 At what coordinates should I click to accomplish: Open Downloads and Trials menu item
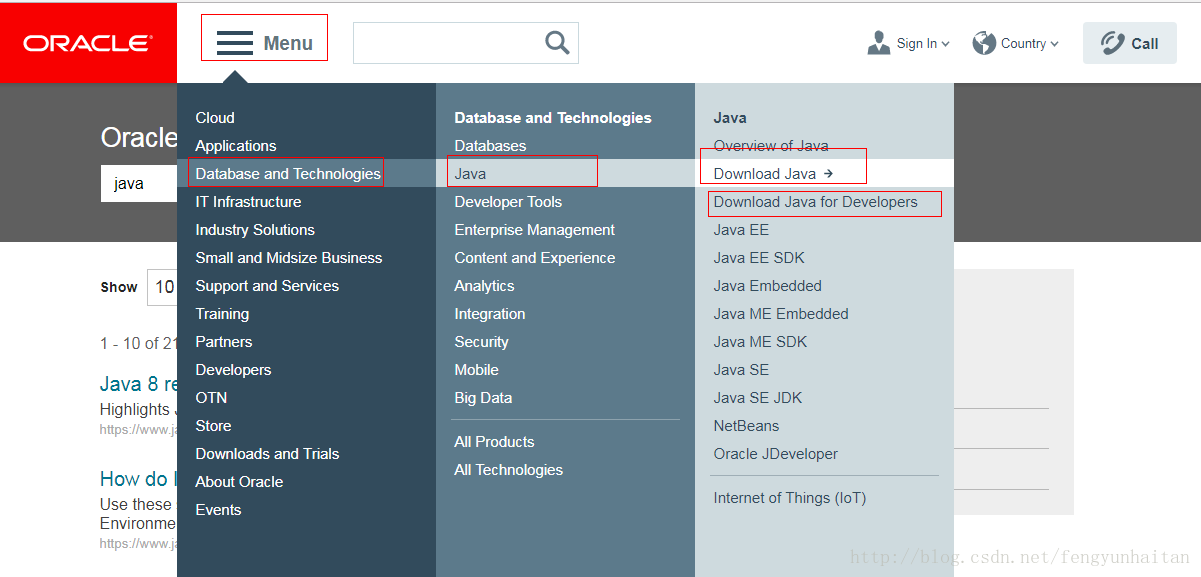(267, 454)
